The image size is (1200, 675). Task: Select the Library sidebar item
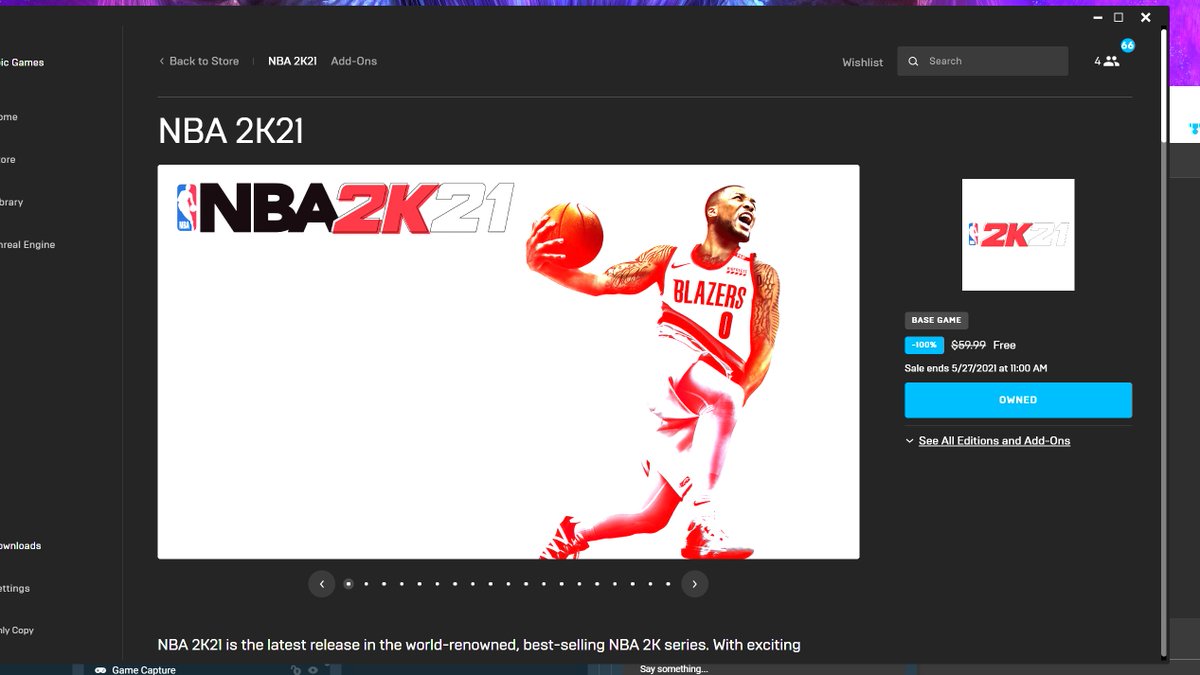tap(12, 201)
